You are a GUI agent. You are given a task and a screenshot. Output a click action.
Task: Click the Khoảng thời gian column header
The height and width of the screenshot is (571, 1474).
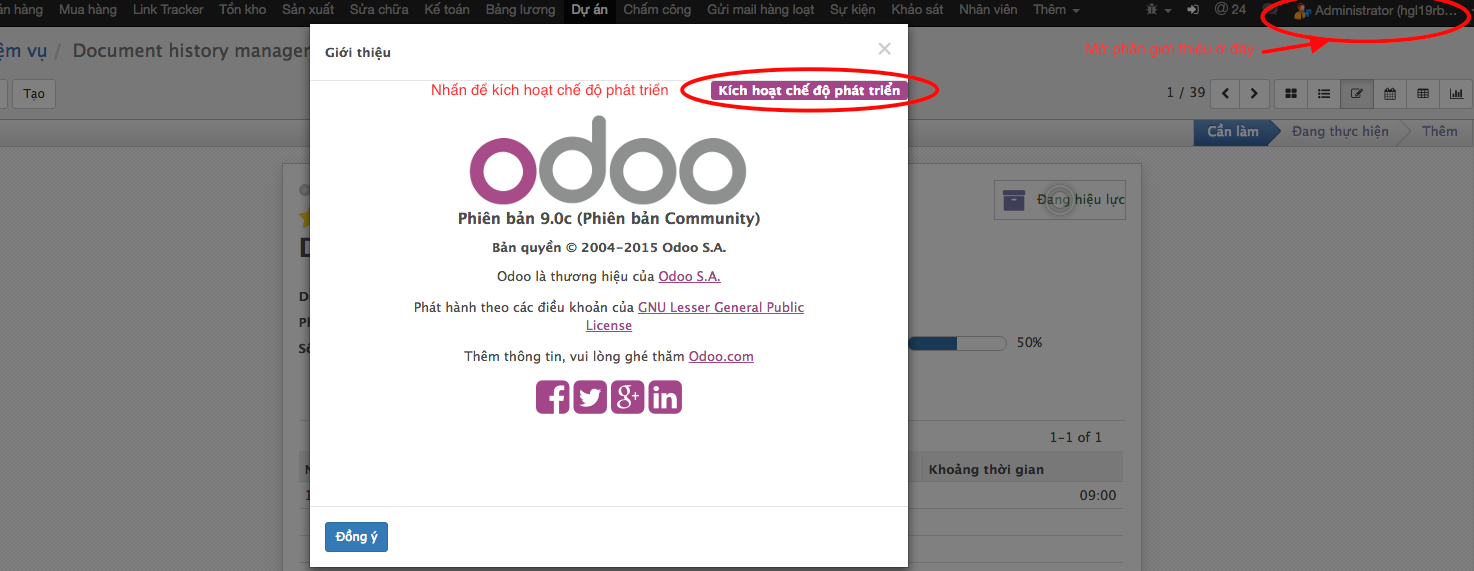pyautogui.click(x=986, y=469)
